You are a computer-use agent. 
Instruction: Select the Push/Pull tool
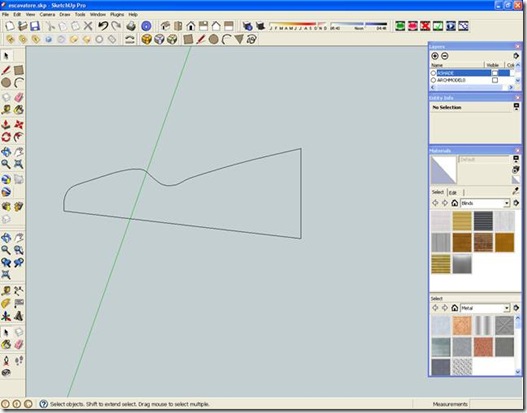click(6, 124)
